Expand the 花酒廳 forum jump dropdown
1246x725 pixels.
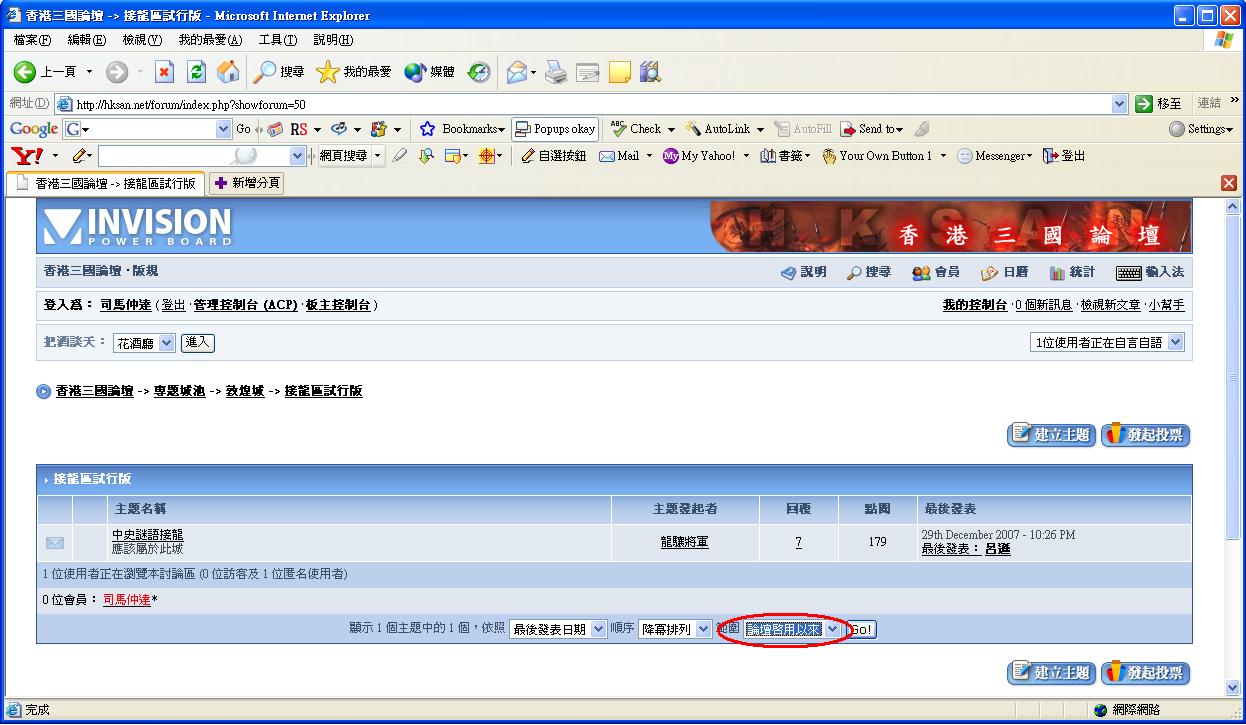click(144, 343)
